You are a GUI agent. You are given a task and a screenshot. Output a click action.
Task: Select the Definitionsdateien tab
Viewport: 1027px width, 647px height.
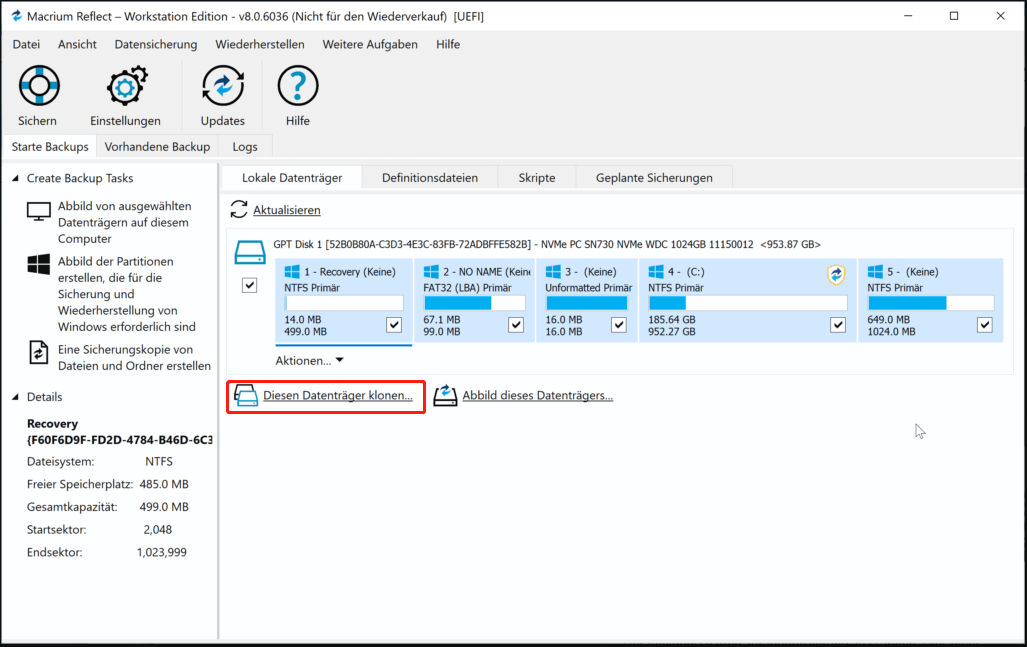coord(430,177)
